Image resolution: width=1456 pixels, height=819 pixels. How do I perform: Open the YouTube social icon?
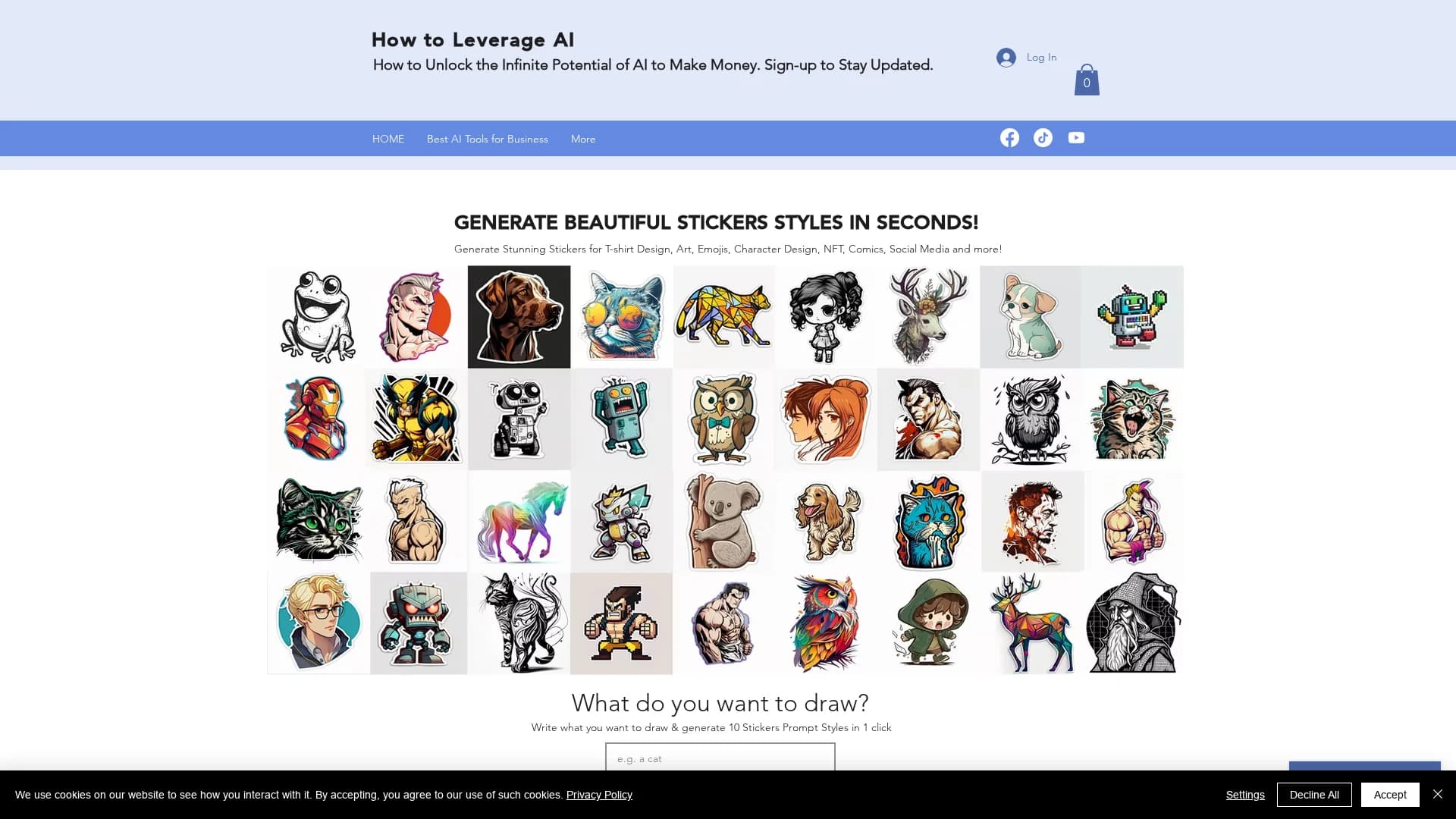pos(1076,137)
